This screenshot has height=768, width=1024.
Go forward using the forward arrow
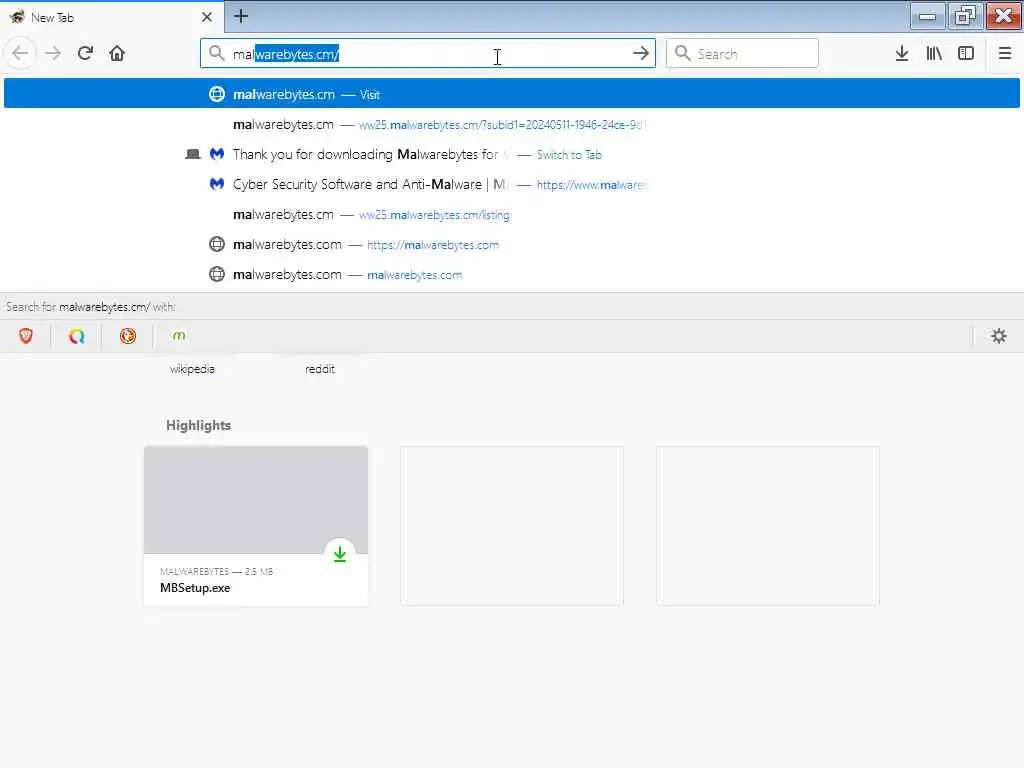53,53
